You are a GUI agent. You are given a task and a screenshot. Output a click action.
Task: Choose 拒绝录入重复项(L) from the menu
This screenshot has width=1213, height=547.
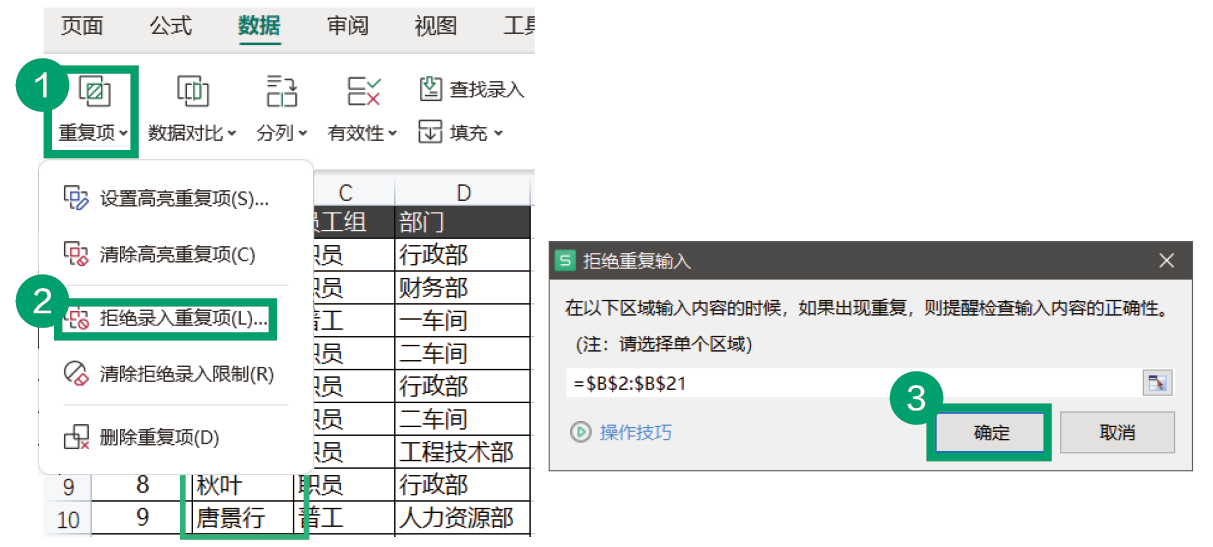point(183,319)
